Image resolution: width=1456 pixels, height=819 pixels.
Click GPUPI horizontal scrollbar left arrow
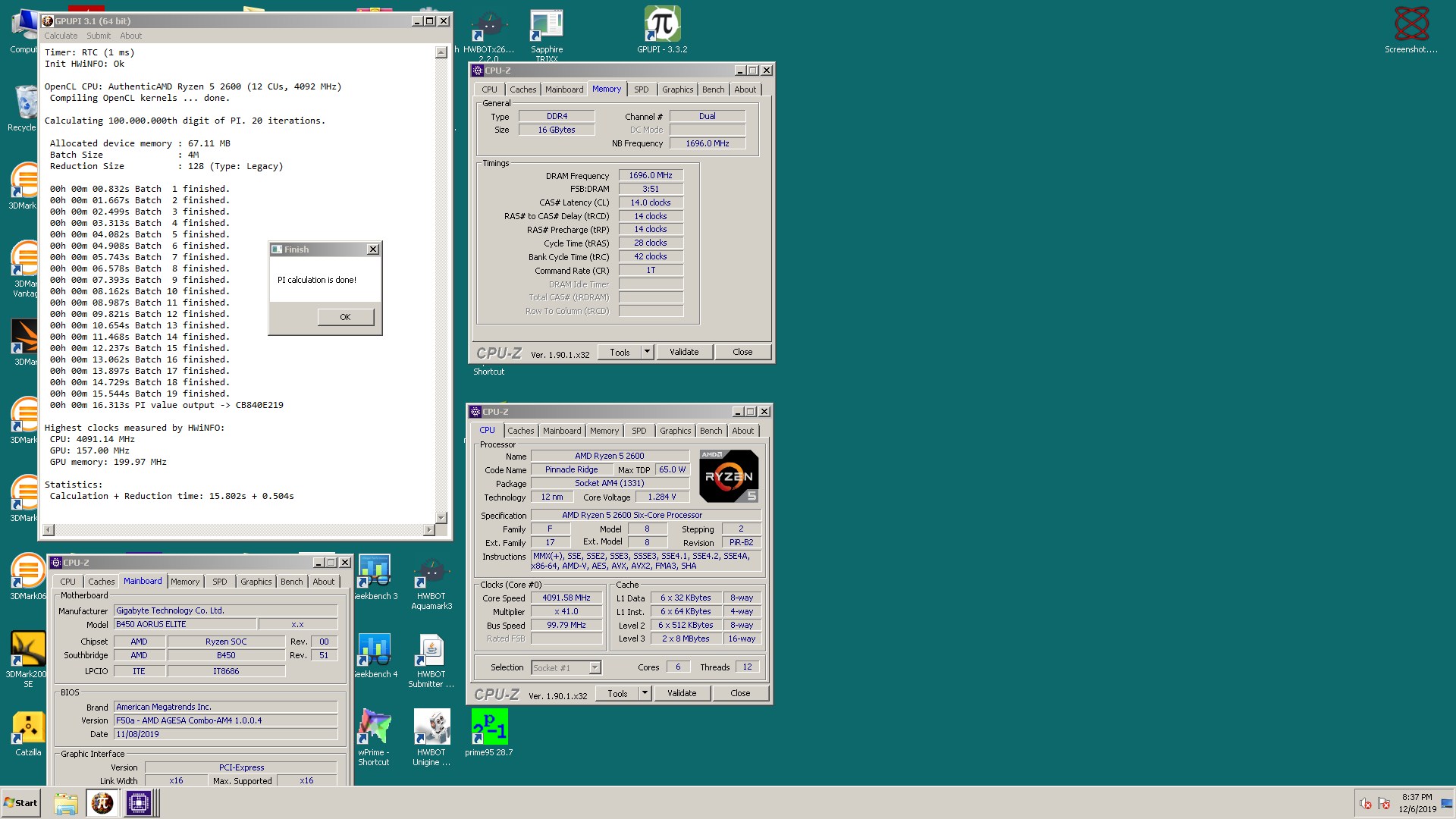click(x=49, y=529)
